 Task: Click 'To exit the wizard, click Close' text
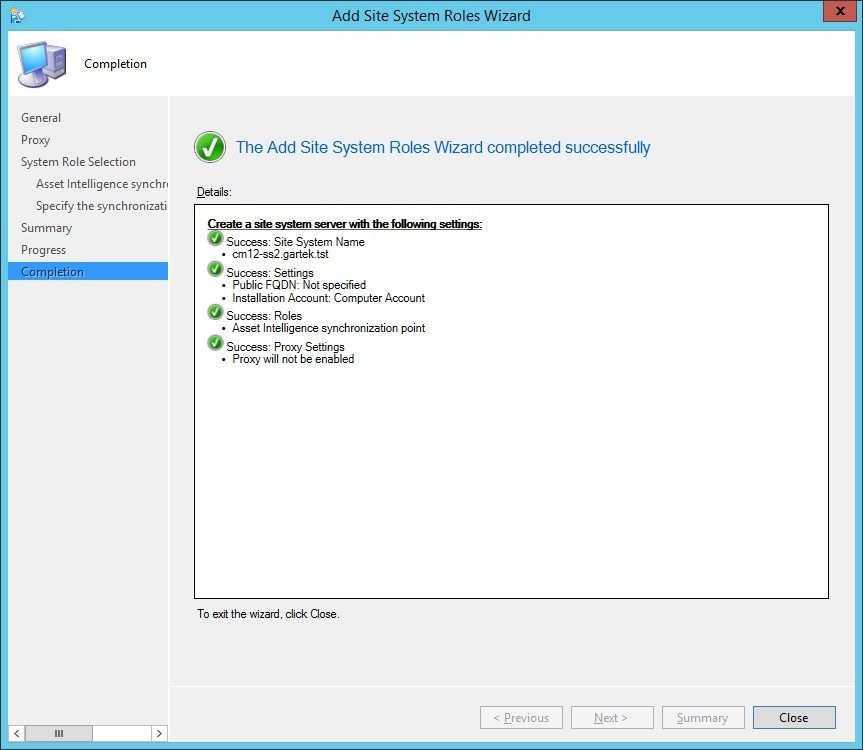[268, 614]
